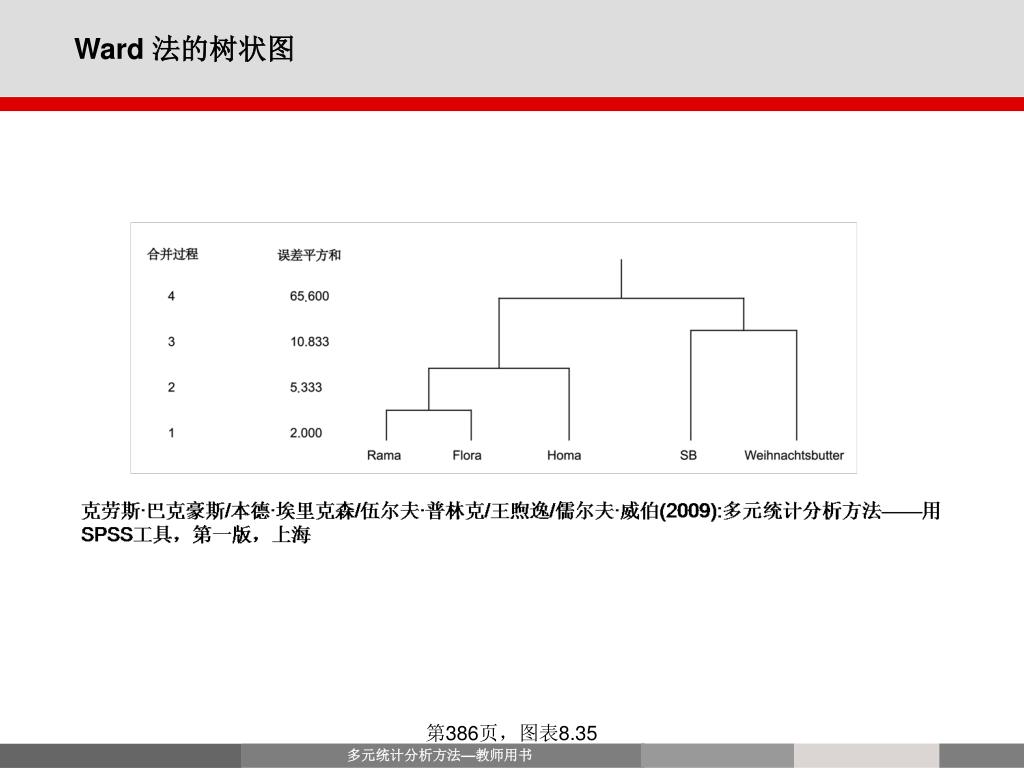Screen dimensions: 1024x768
Task: Click the '第386页，图表8.35' caption
Action: 511,733
